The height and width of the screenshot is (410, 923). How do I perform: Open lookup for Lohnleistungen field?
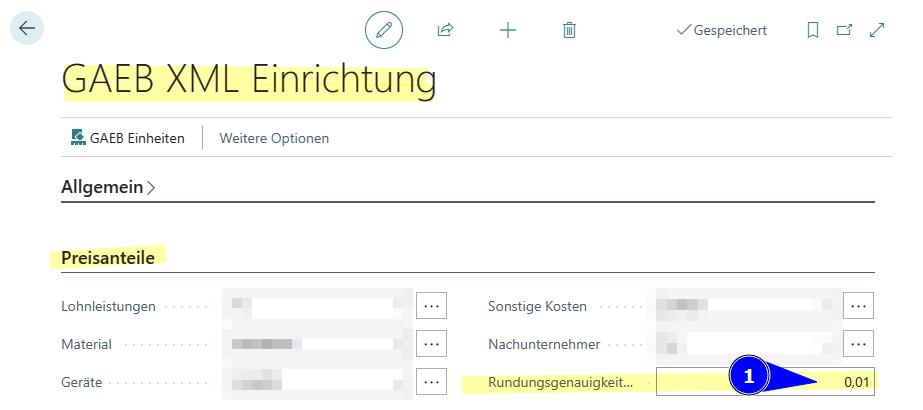(x=431, y=306)
